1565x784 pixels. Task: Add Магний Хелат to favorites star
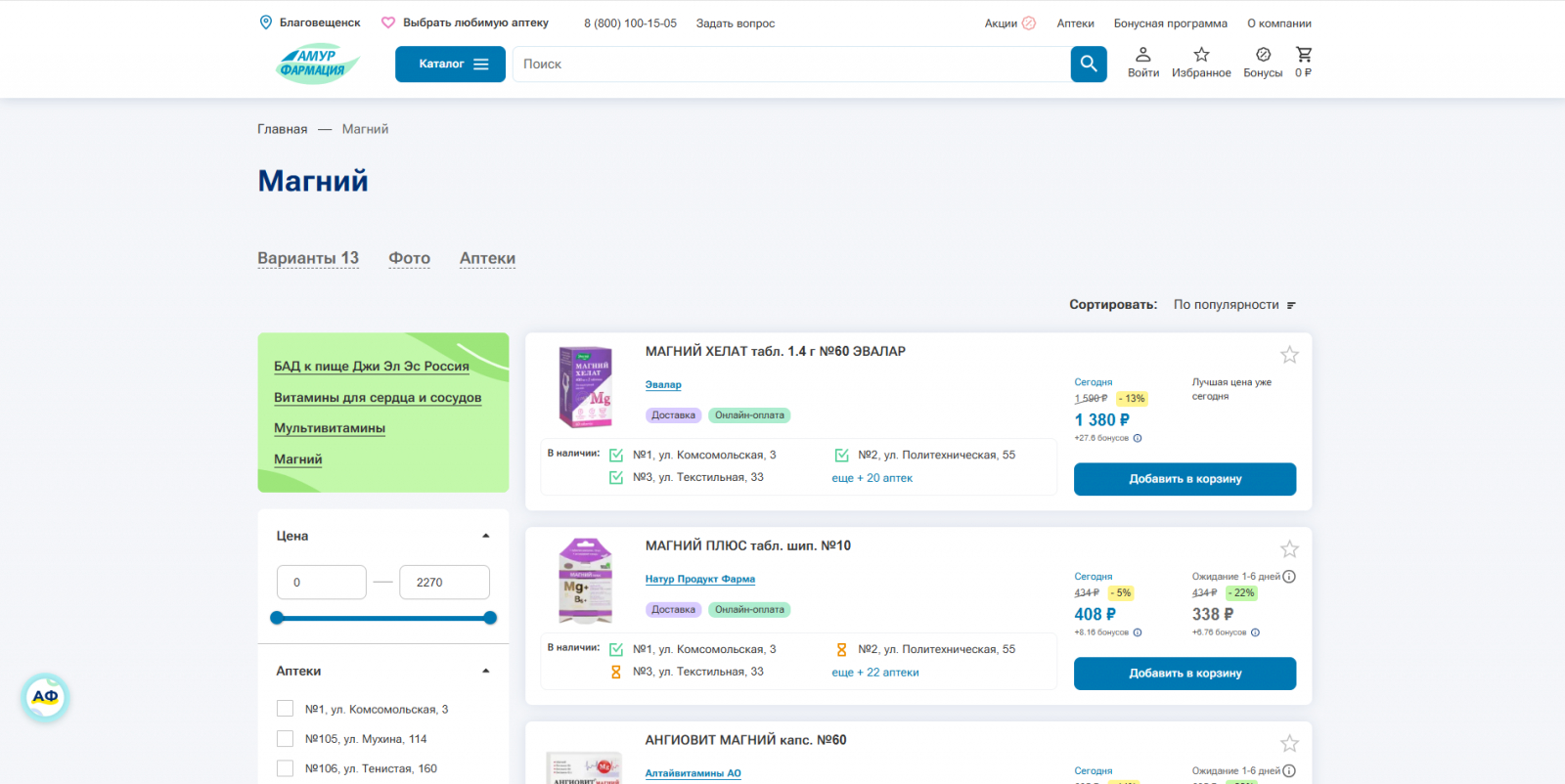click(x=1290, y=355)
